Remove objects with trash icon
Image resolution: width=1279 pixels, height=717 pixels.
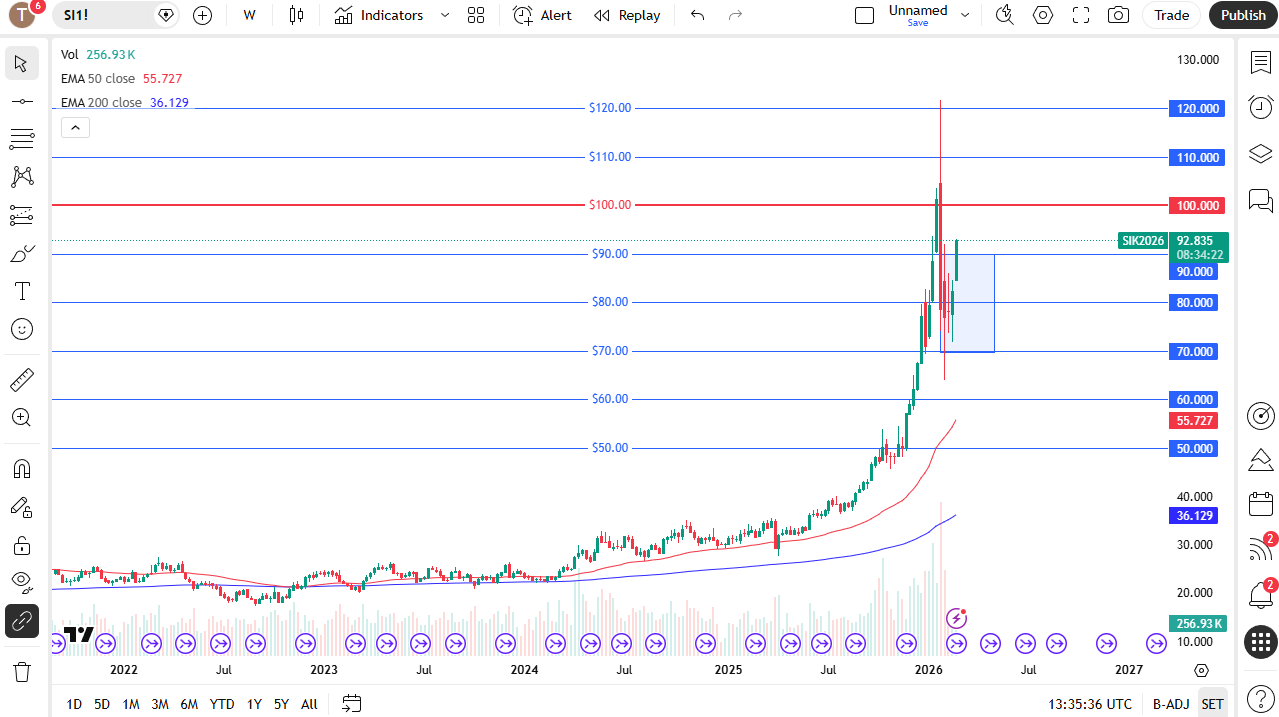(x=22, y=671)
